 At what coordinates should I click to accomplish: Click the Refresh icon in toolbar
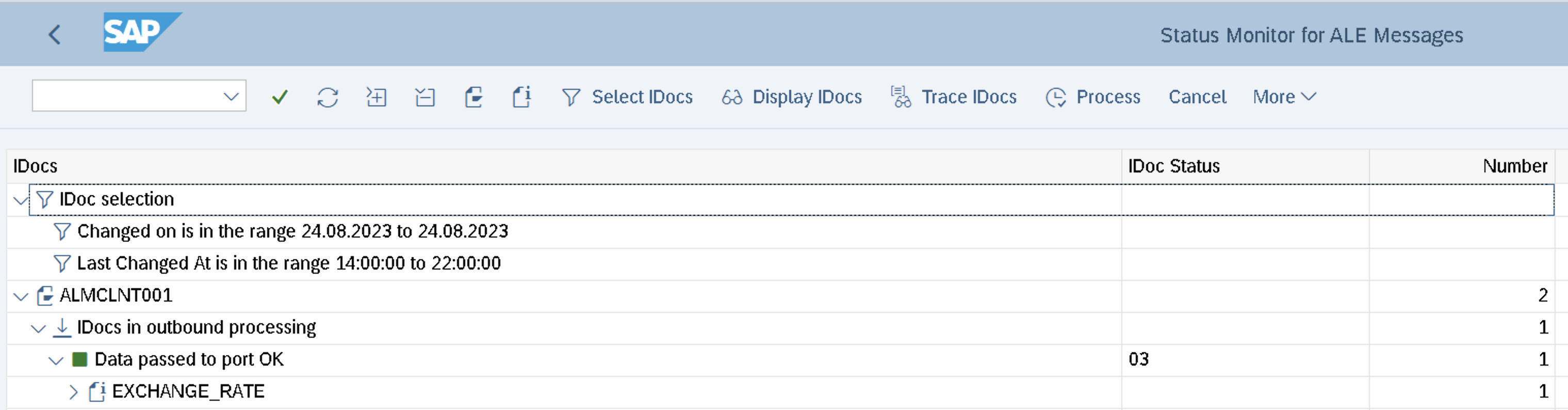coord(328,97)
